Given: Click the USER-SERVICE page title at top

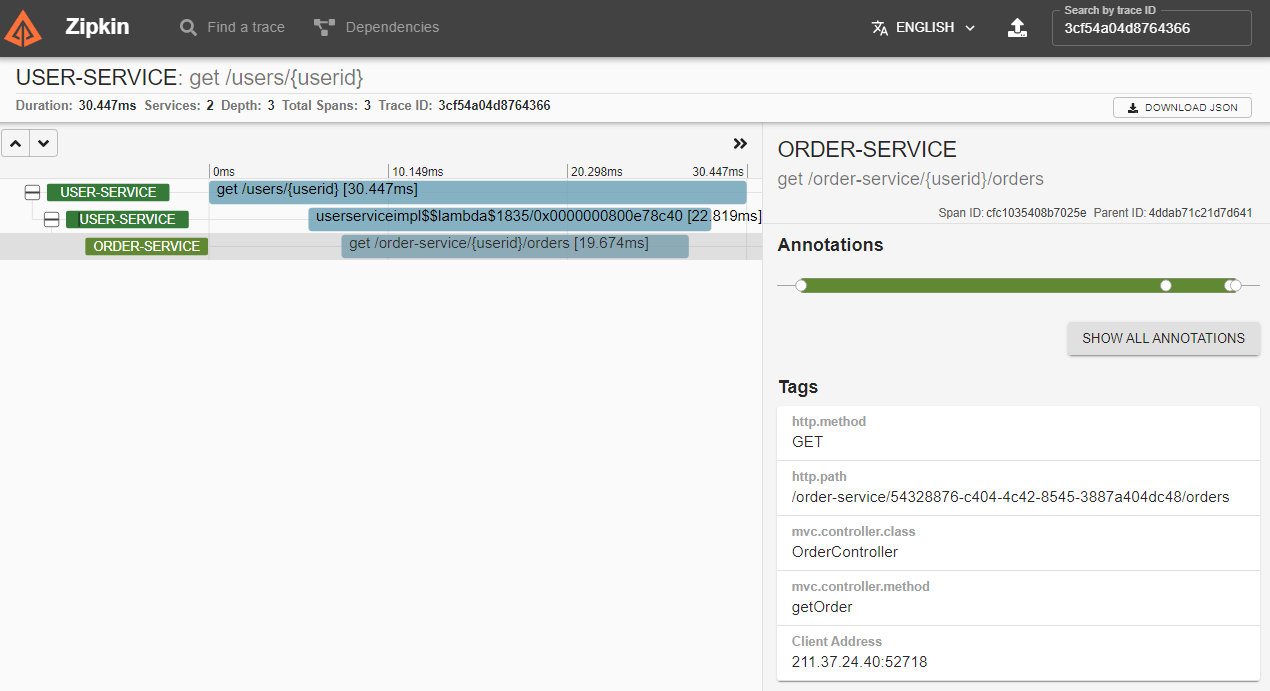Looking at the screenshot, I should coord(96,77).
